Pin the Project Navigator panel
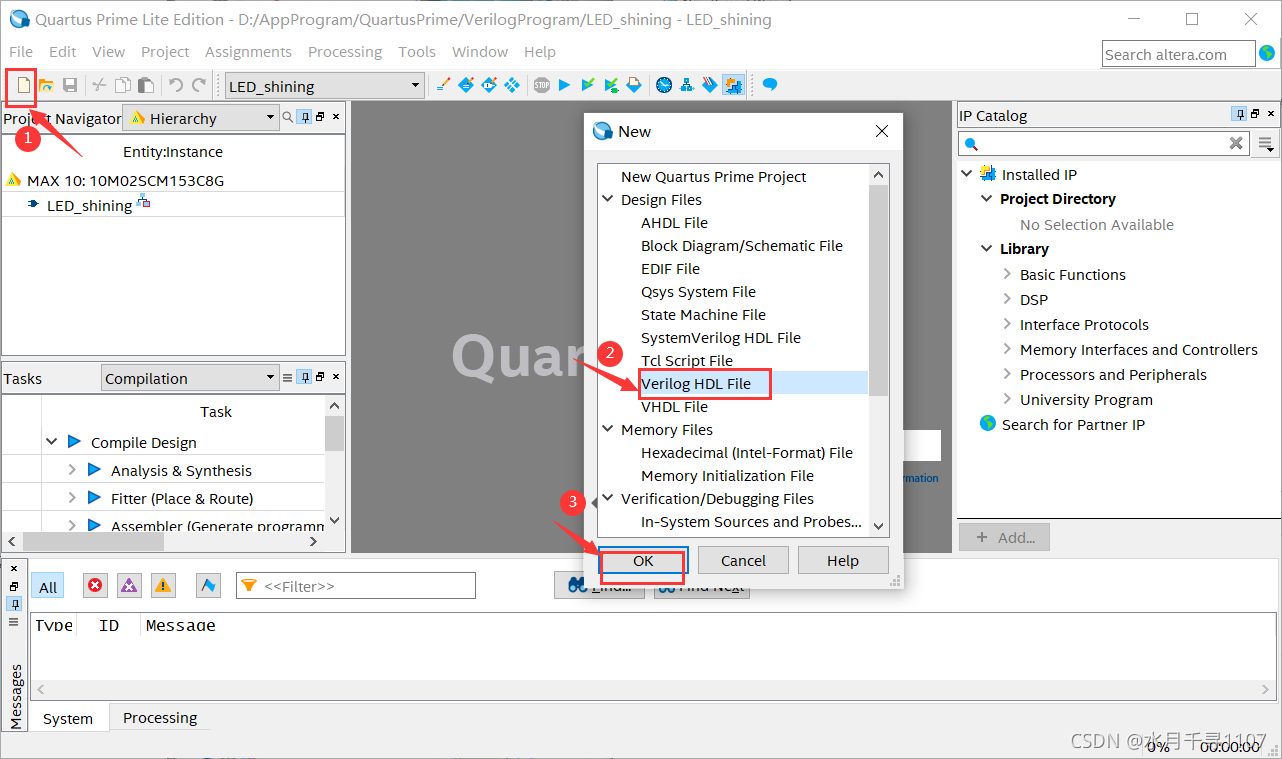Image resolution: width=1282 pixels, height=759 pixels. pyautogui.click(x=305, y=117)
